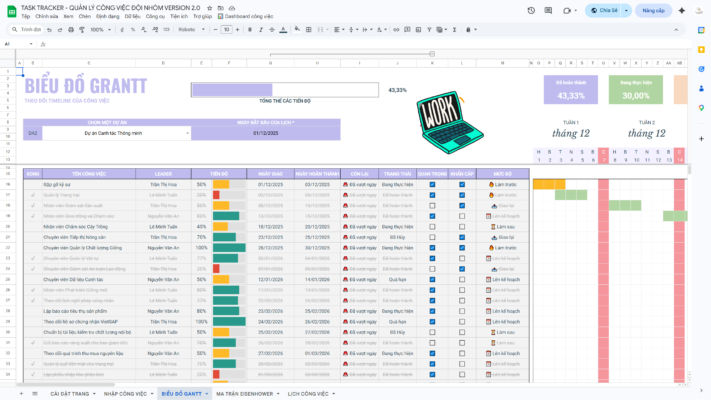The image size is (711, 400).
Task: Redo the last action
Action: [x=60, y=29]
